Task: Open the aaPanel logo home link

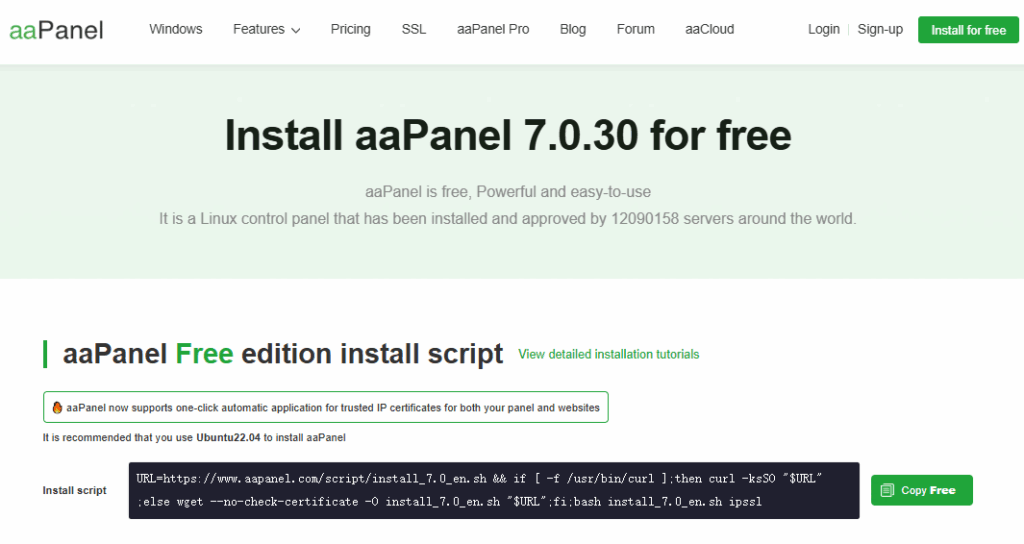Action: (x=56, y=30)
